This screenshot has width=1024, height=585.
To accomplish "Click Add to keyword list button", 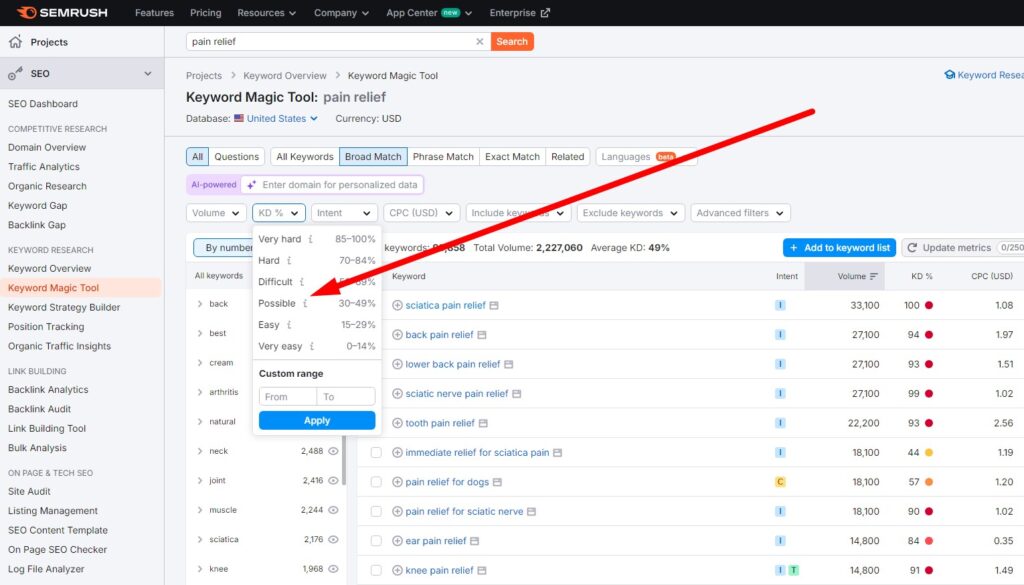I will click(839, 247).
